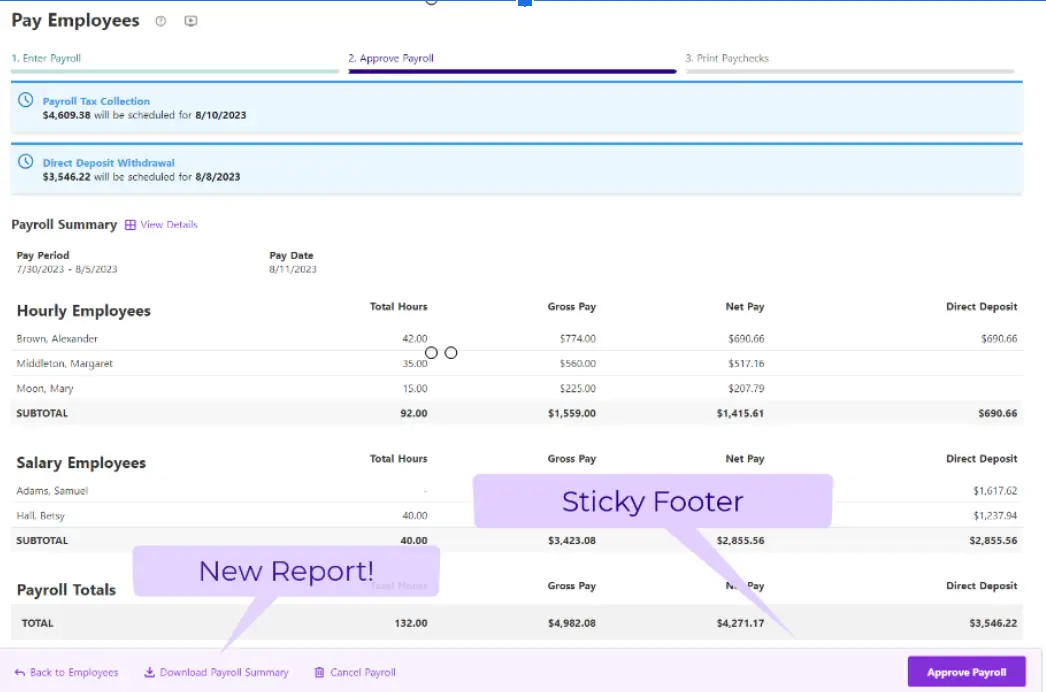Click hourly subtotal net pay $1,415.61
Image resolution: width=1046 pixels, height=692 pixels.
coord(740,414)
